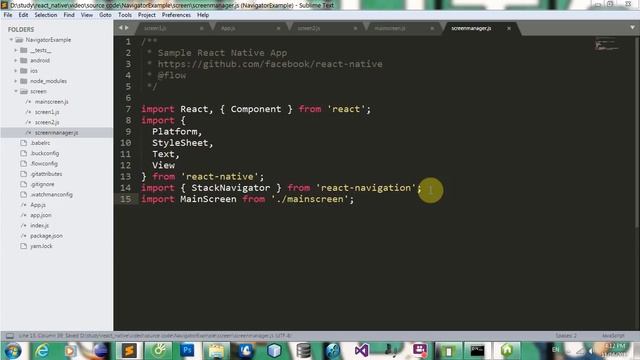Expand the node_modules folder
640x360 pixels.
16,81
